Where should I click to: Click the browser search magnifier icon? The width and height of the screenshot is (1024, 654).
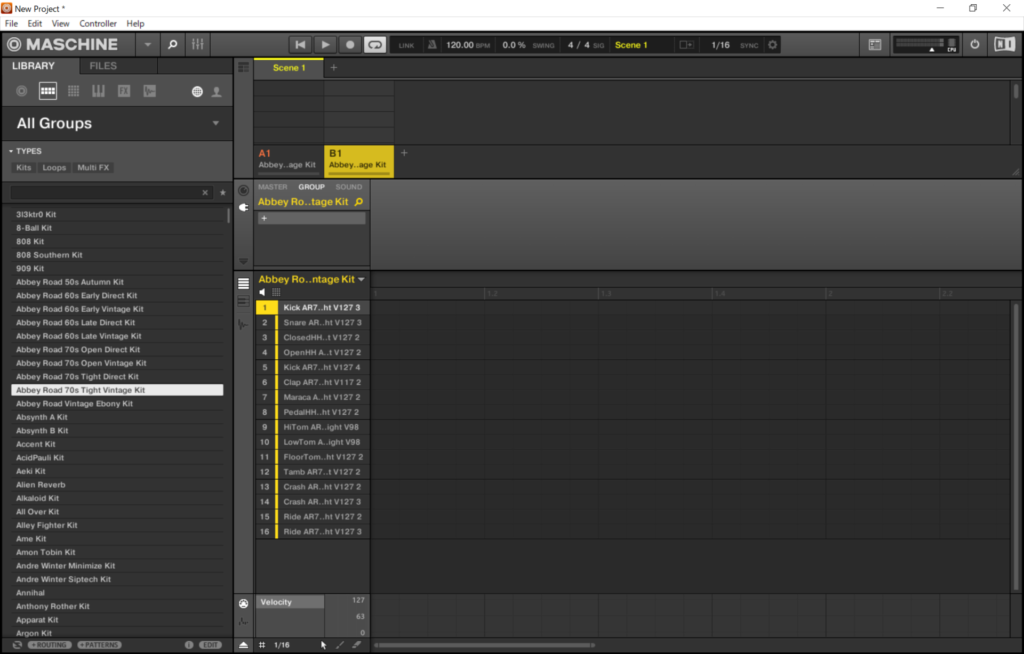(x=172, y=45)
